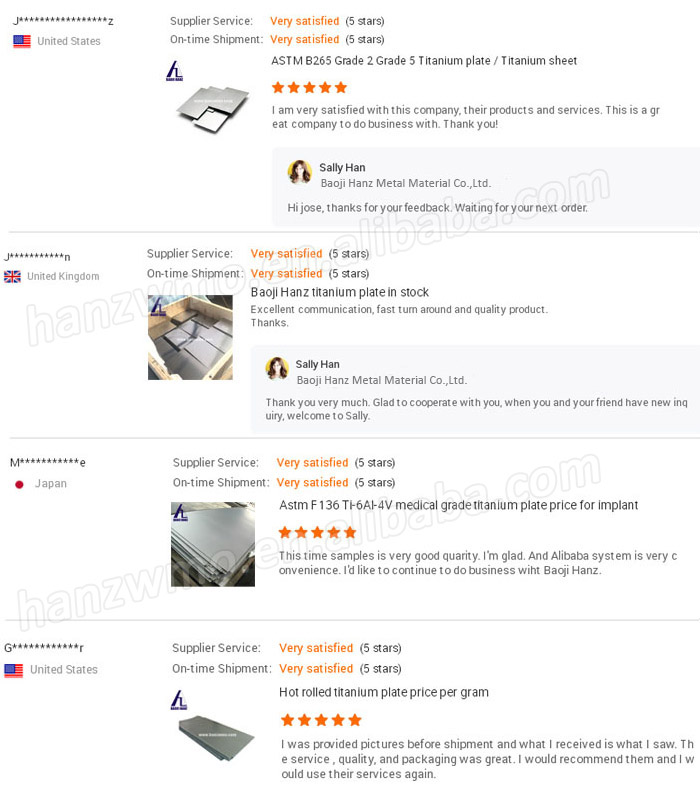The height and width of the screenshot is (800, 700).
Task: Click the United States flag icon of the first reviewer
Action: pos(21,41)
